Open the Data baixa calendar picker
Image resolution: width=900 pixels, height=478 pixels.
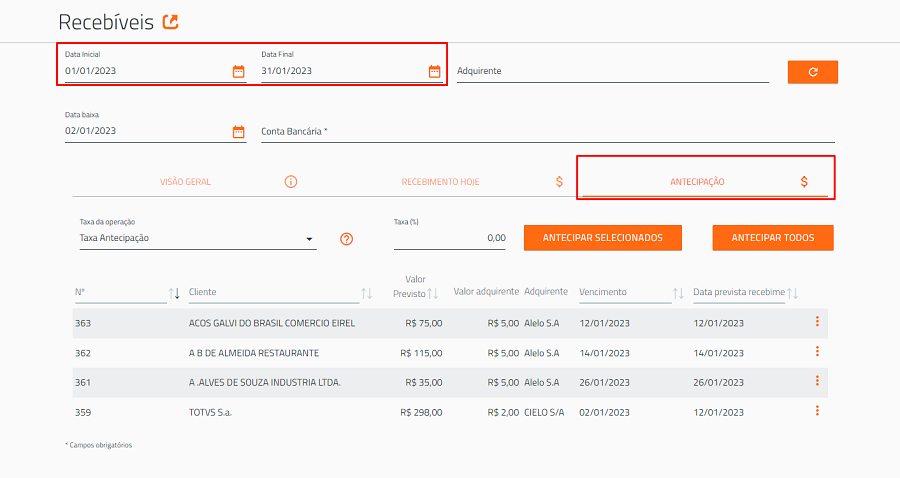coord(238,131)
